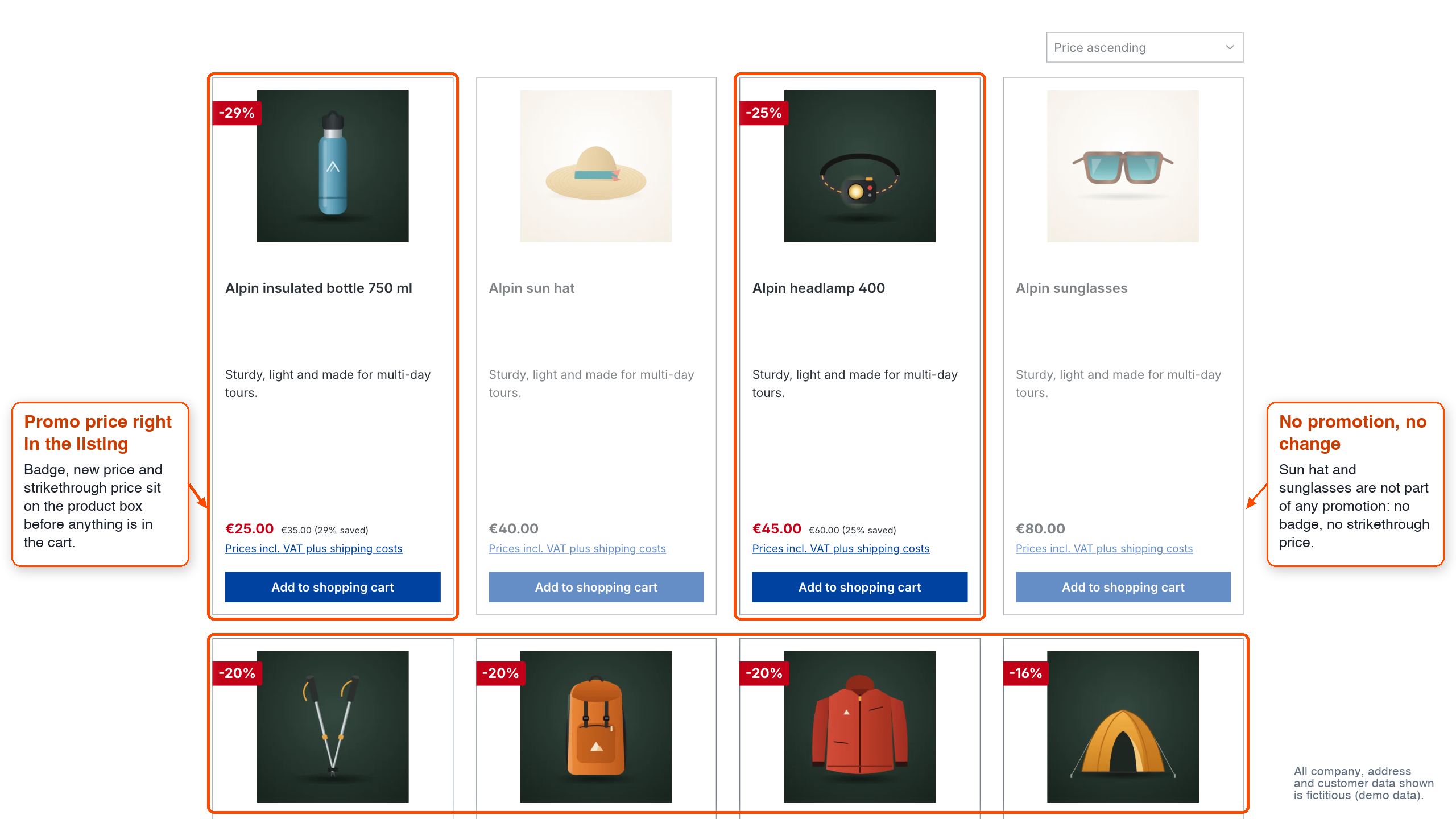The image size is (1456, 819).
Task: Open the trekking poles product image
Action: [x=333, y=726]
